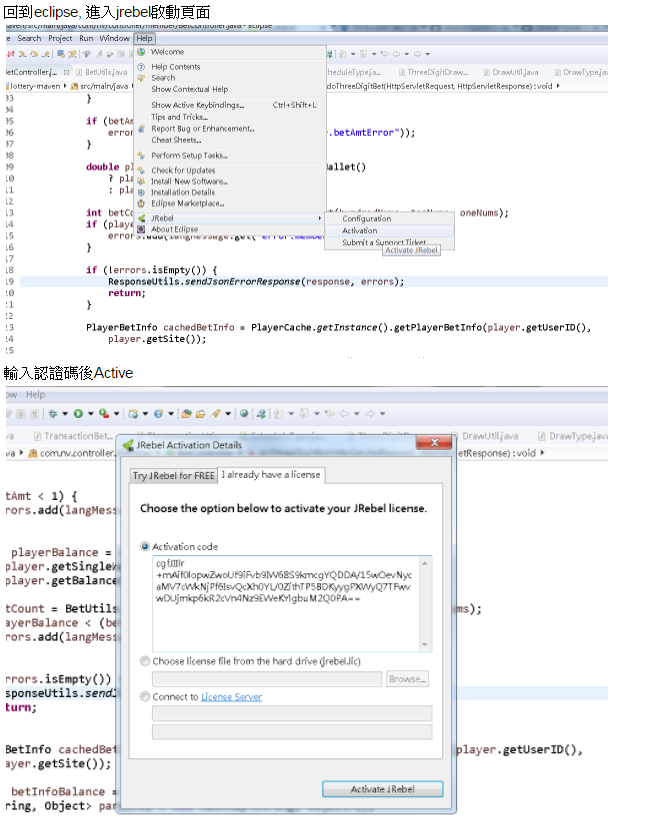Click the Activate JRebel button
The image size is (652, 822).
pyautogui.click(x=382, y=789)
